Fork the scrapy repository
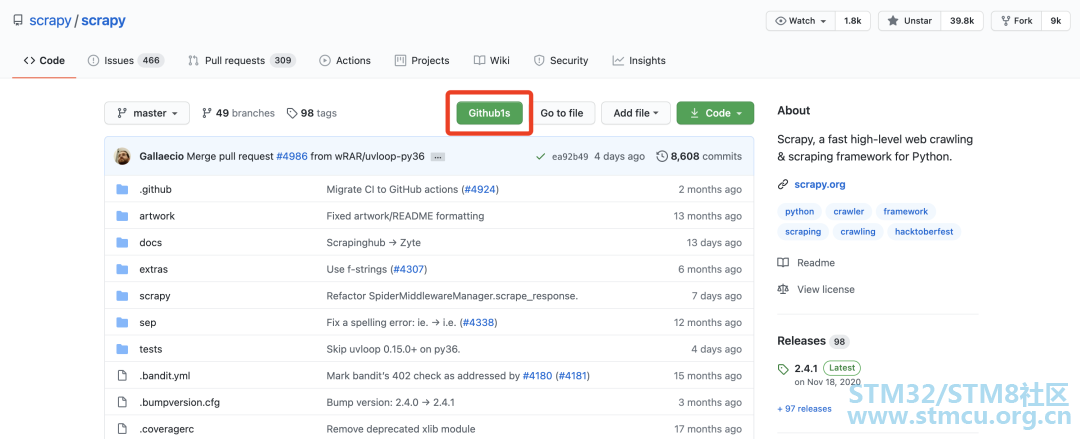The image size is (1080, 439). point(1016,21)
